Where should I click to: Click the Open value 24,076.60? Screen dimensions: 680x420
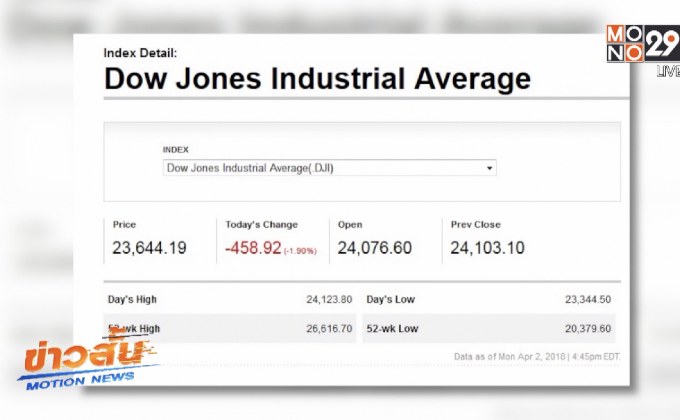374,248
